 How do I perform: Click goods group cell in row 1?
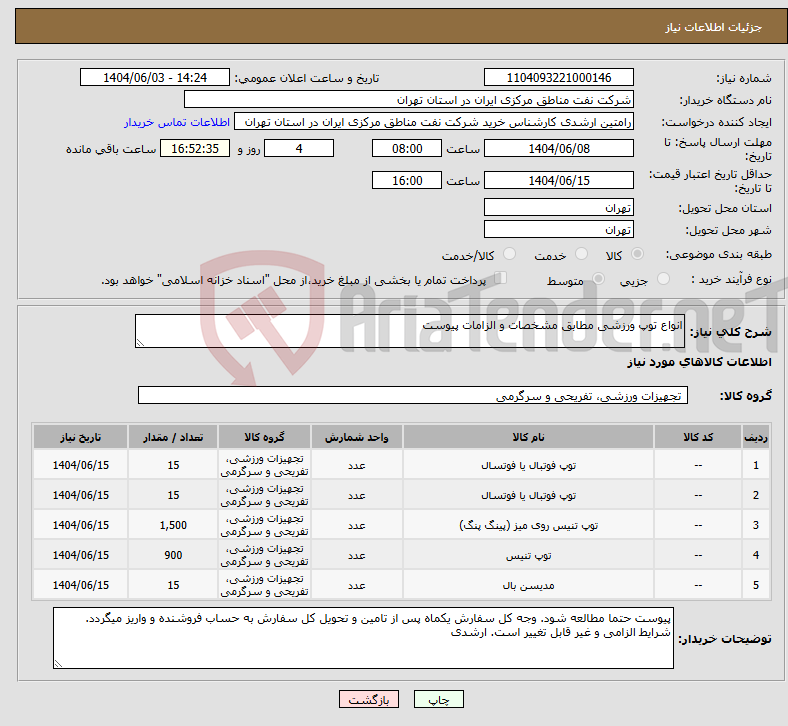(x=264, y=465)
